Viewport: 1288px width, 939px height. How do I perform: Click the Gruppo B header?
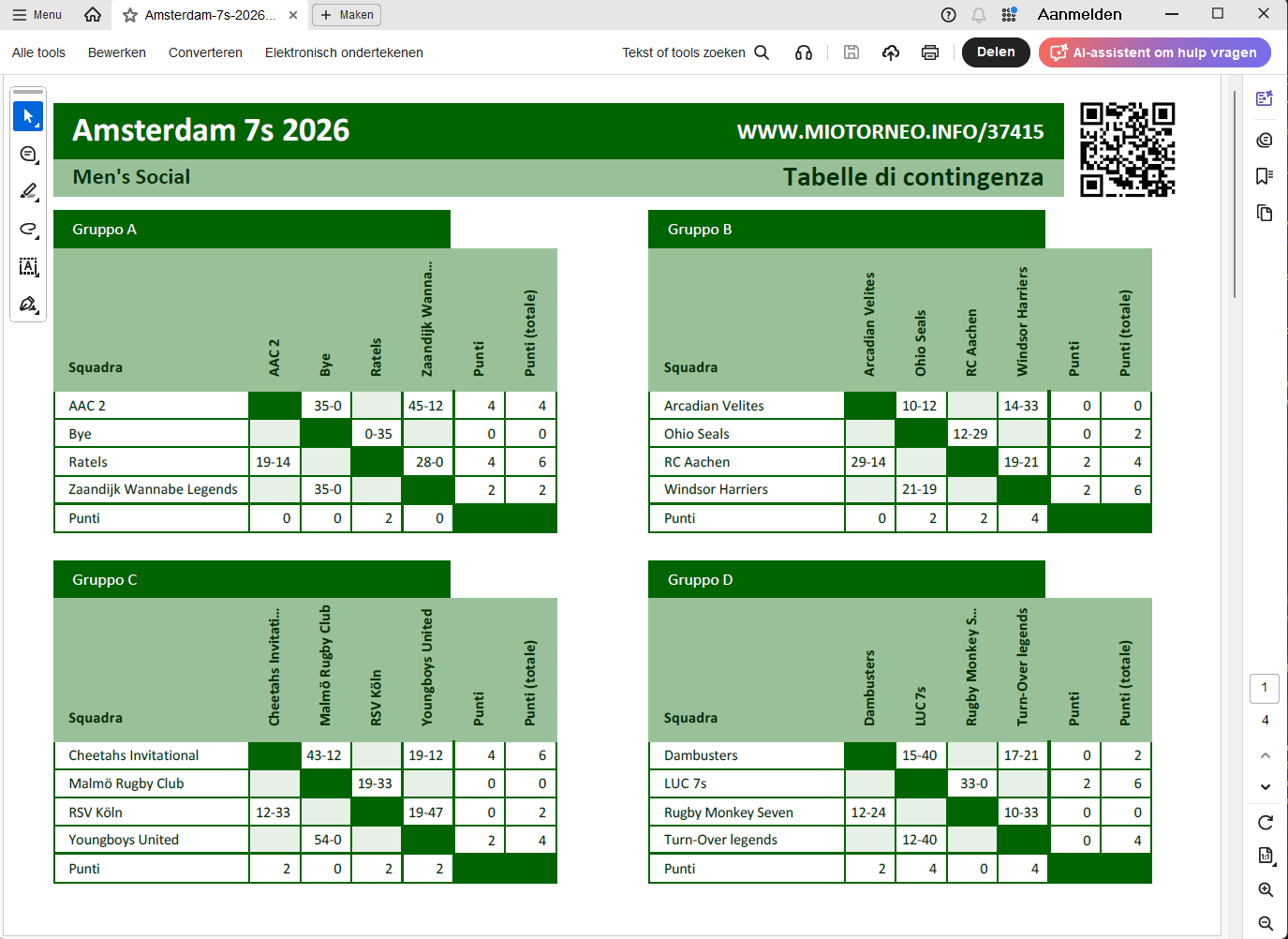847,230
